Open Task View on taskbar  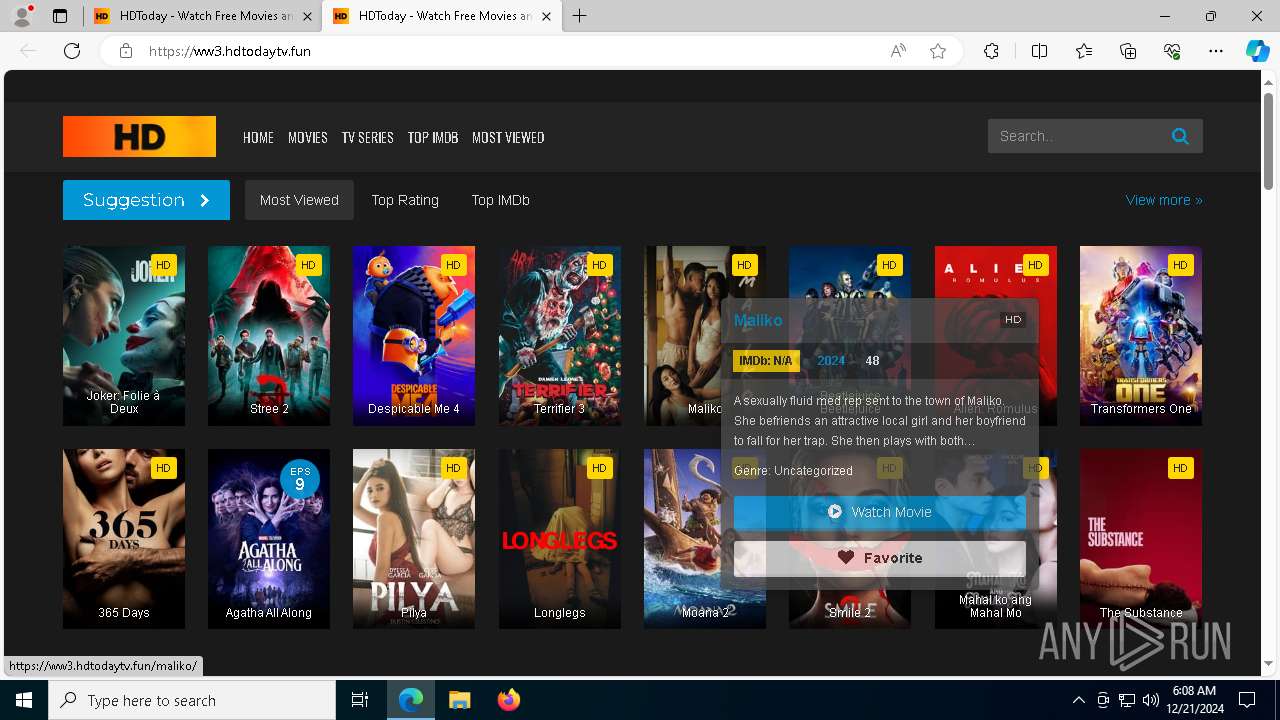[x=360, y=700]
